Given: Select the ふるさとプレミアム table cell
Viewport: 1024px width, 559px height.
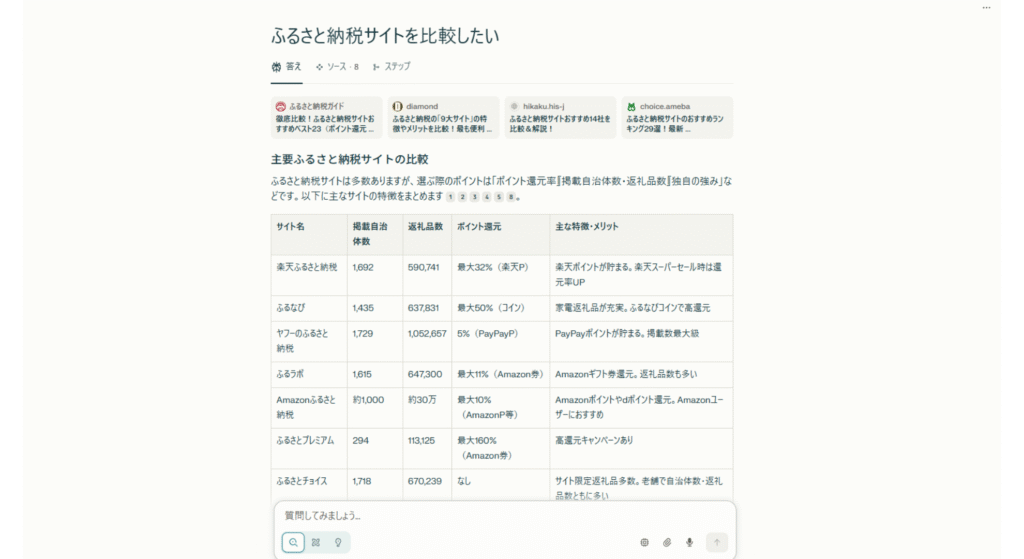Looking at the screenshot, I should point(309,449).
